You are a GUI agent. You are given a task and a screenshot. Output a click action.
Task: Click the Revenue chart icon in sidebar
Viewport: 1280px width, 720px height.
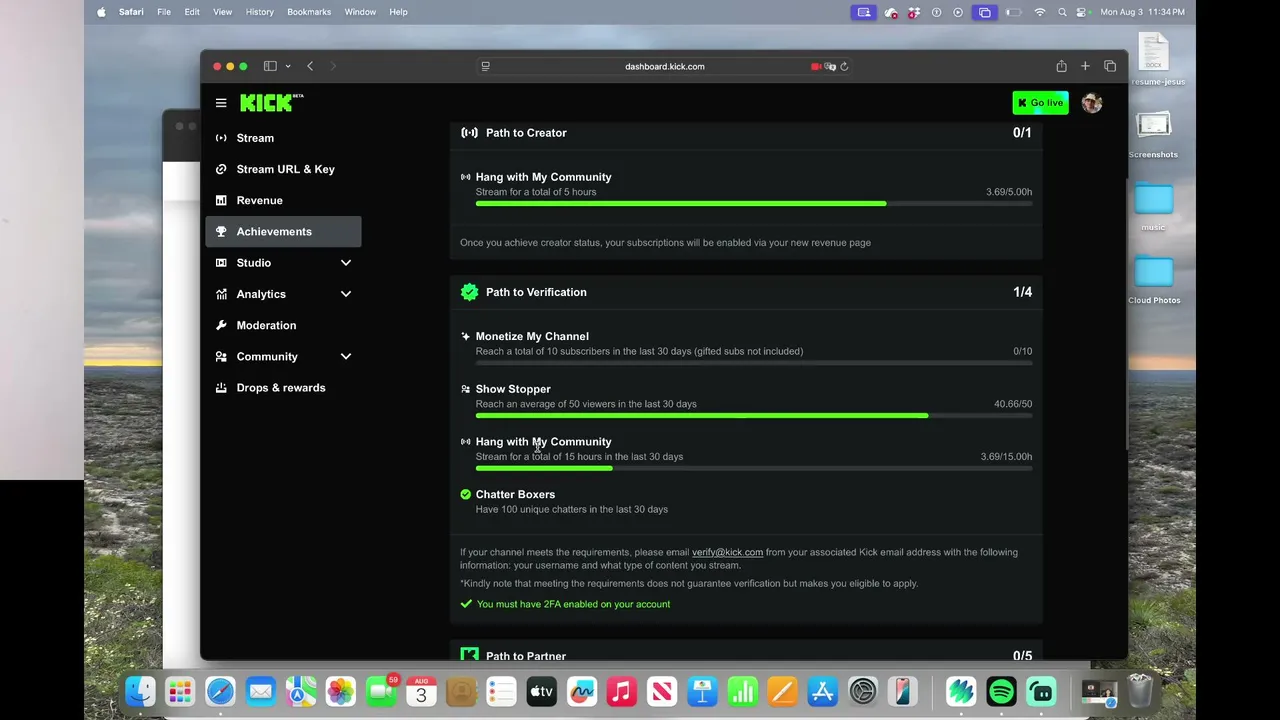[x=221, y=200]
